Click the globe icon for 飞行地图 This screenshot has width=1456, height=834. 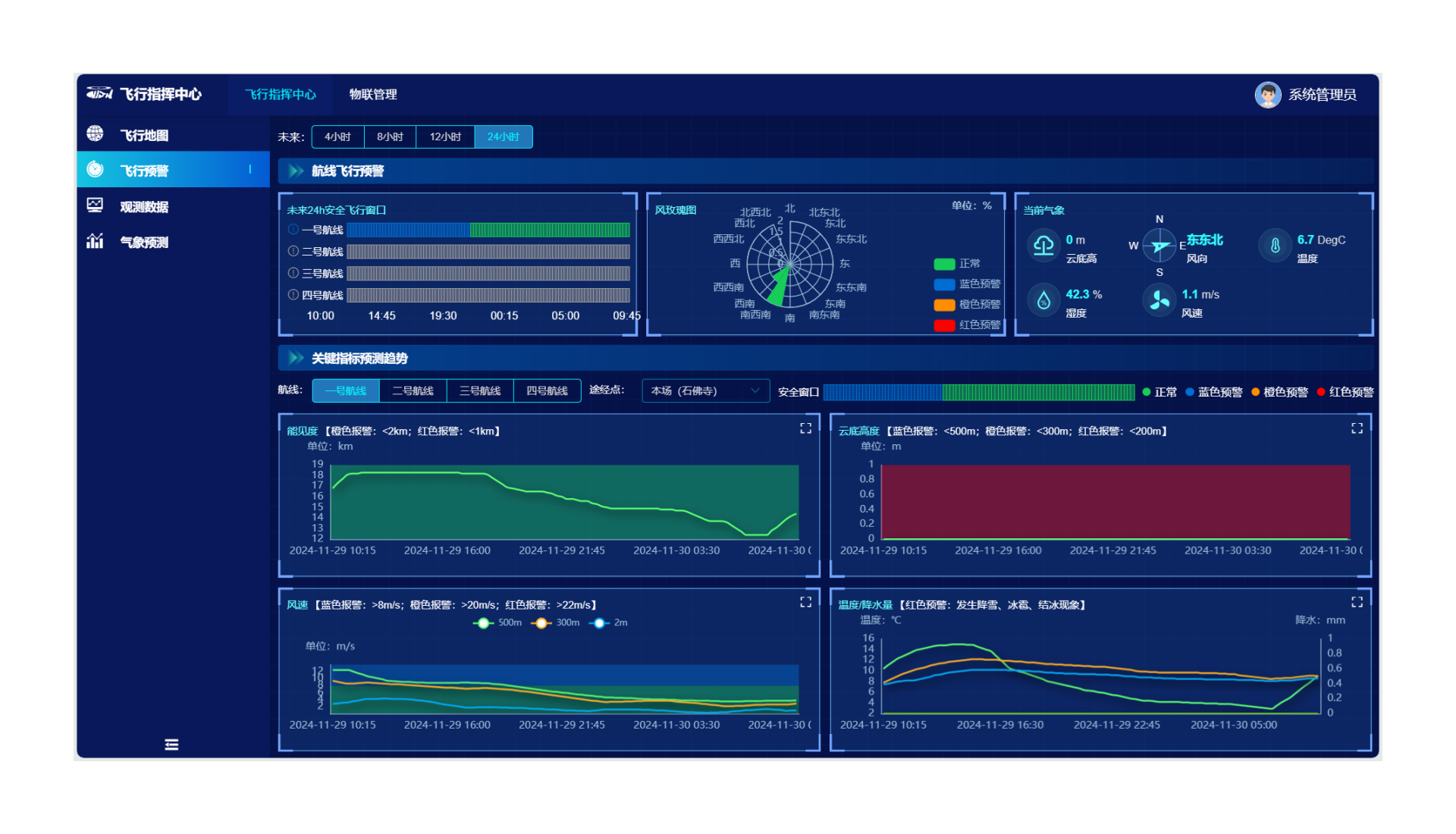[95, 134]
